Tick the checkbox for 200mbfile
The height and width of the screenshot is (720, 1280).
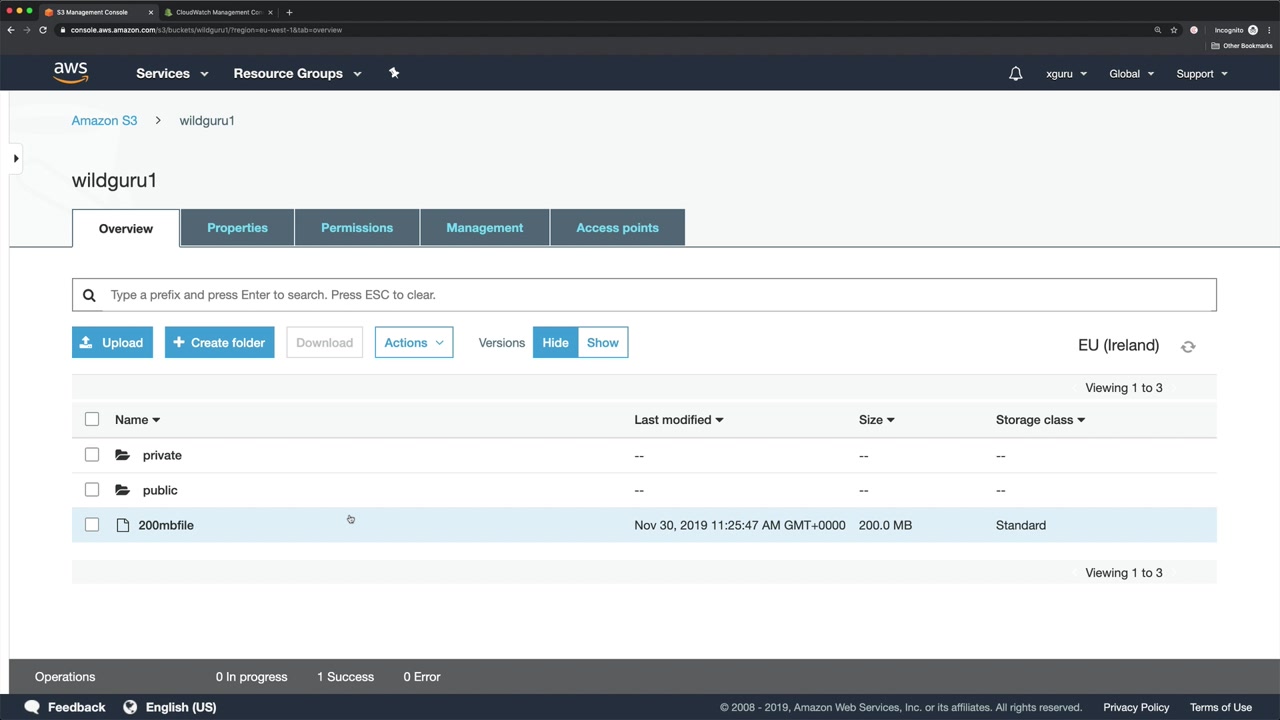pyautogui.click(x=92, y=525)
